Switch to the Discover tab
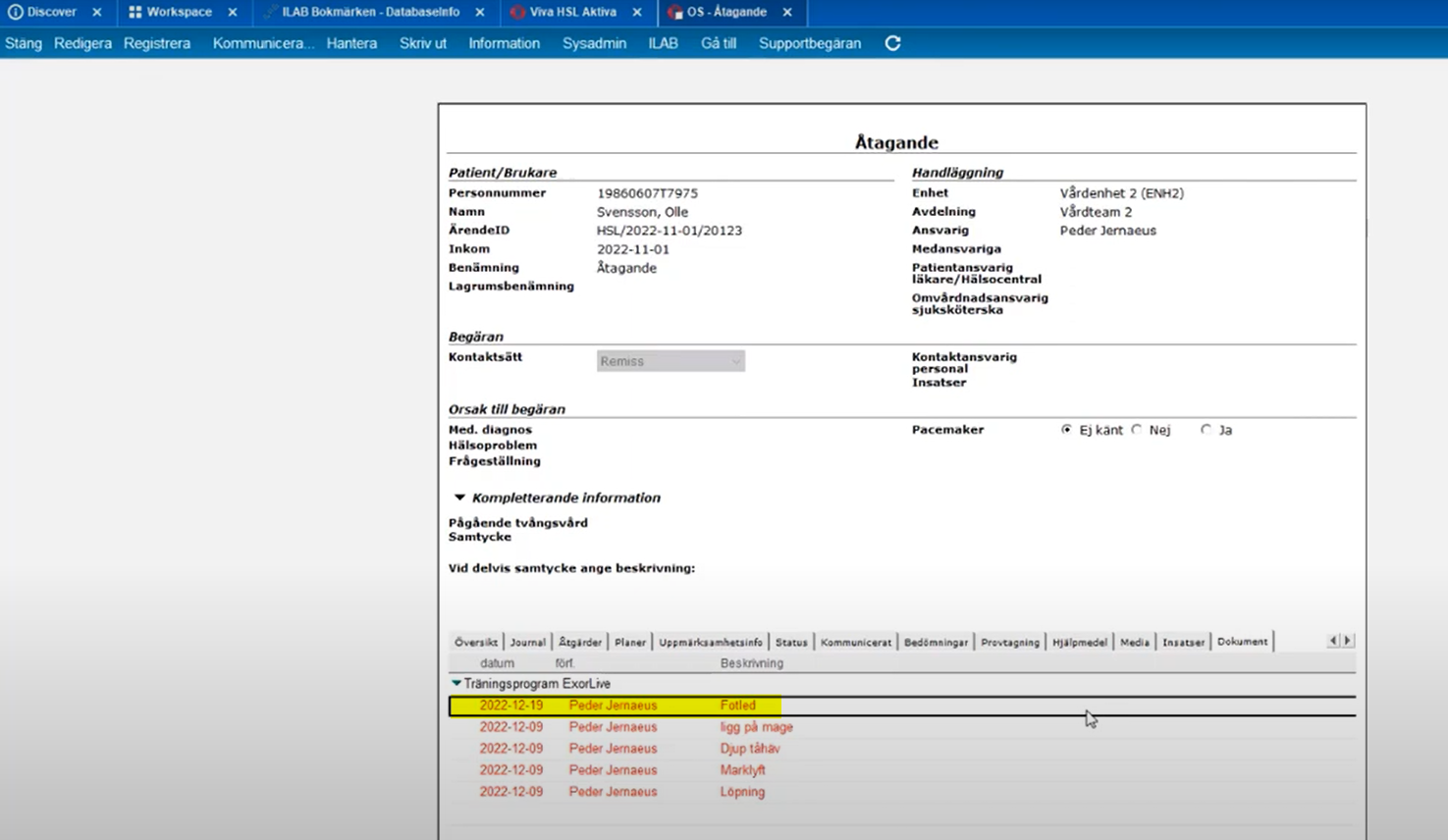This screenshot has width=1448, height=840. tap(52, 12)
